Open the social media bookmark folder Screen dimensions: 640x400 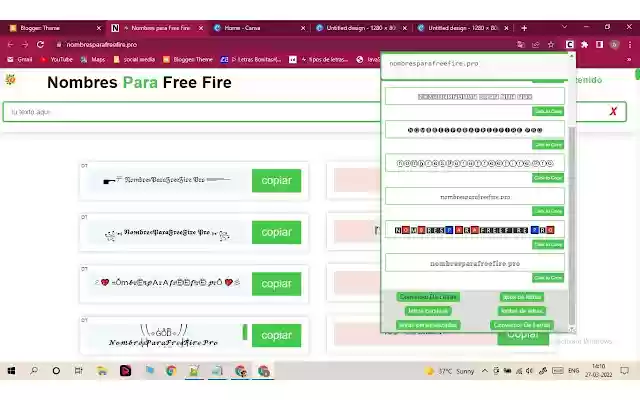click(134, 60)
